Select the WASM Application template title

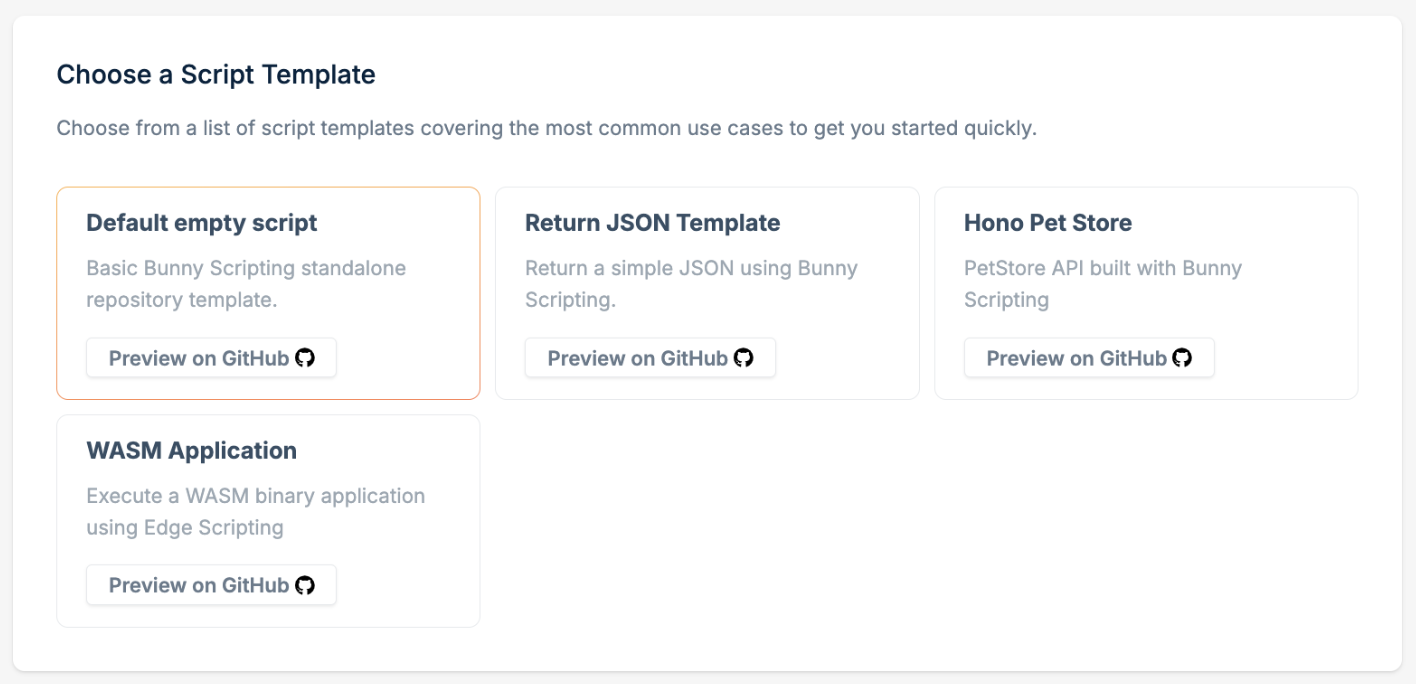pos(192,450)
